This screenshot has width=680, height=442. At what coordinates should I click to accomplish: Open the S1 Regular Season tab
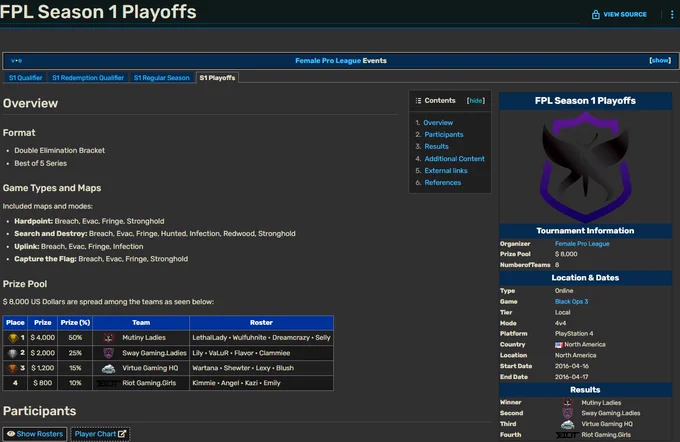162,78
